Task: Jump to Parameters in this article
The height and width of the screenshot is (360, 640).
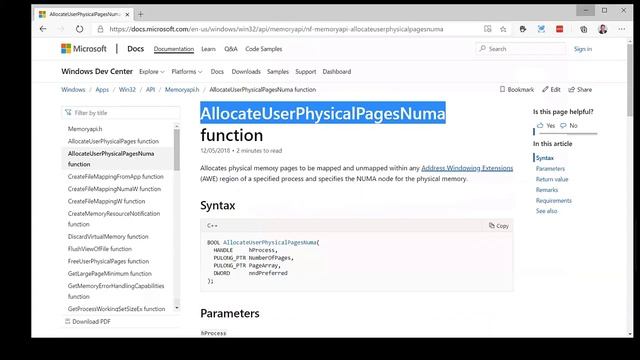Action: (550, 169)
